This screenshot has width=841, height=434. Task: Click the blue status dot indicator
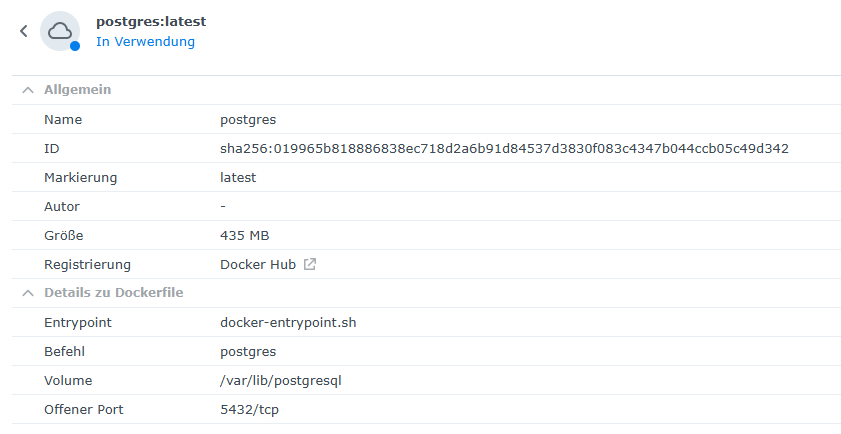coord(75,46)
